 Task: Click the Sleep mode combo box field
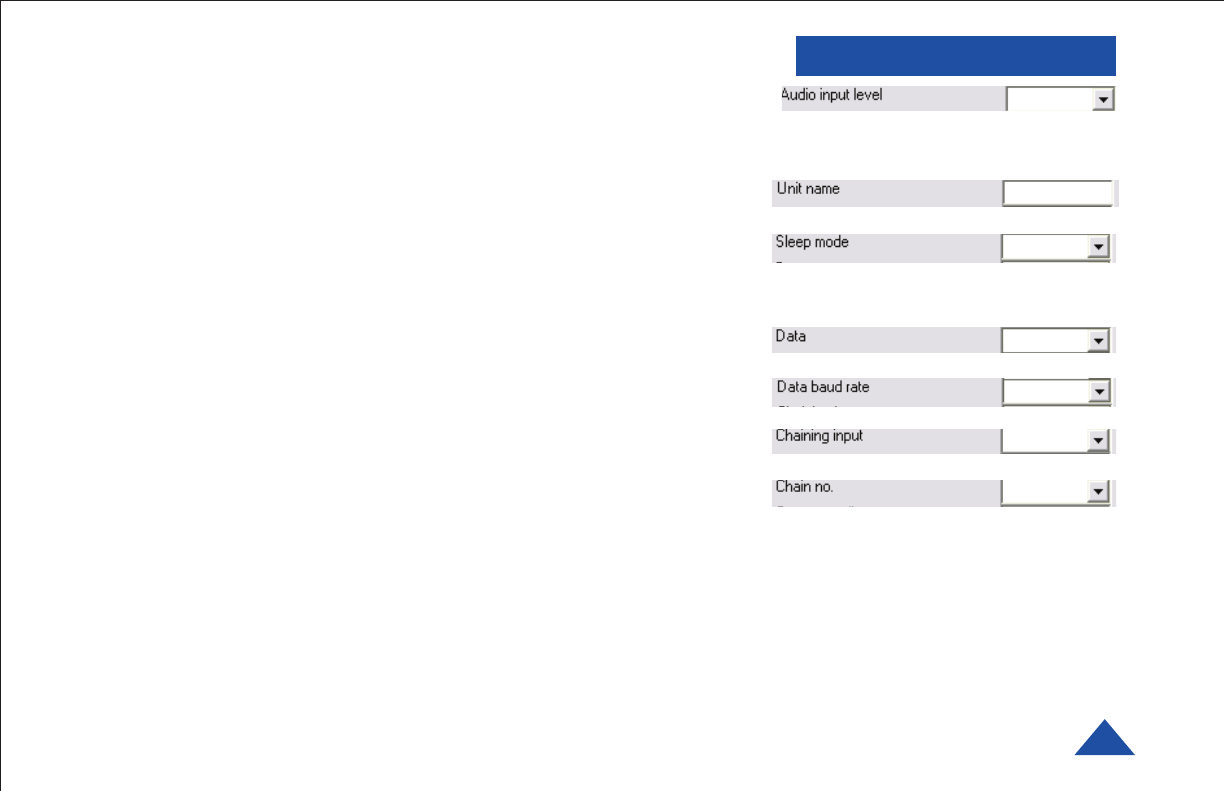(x=1055, y=247)
